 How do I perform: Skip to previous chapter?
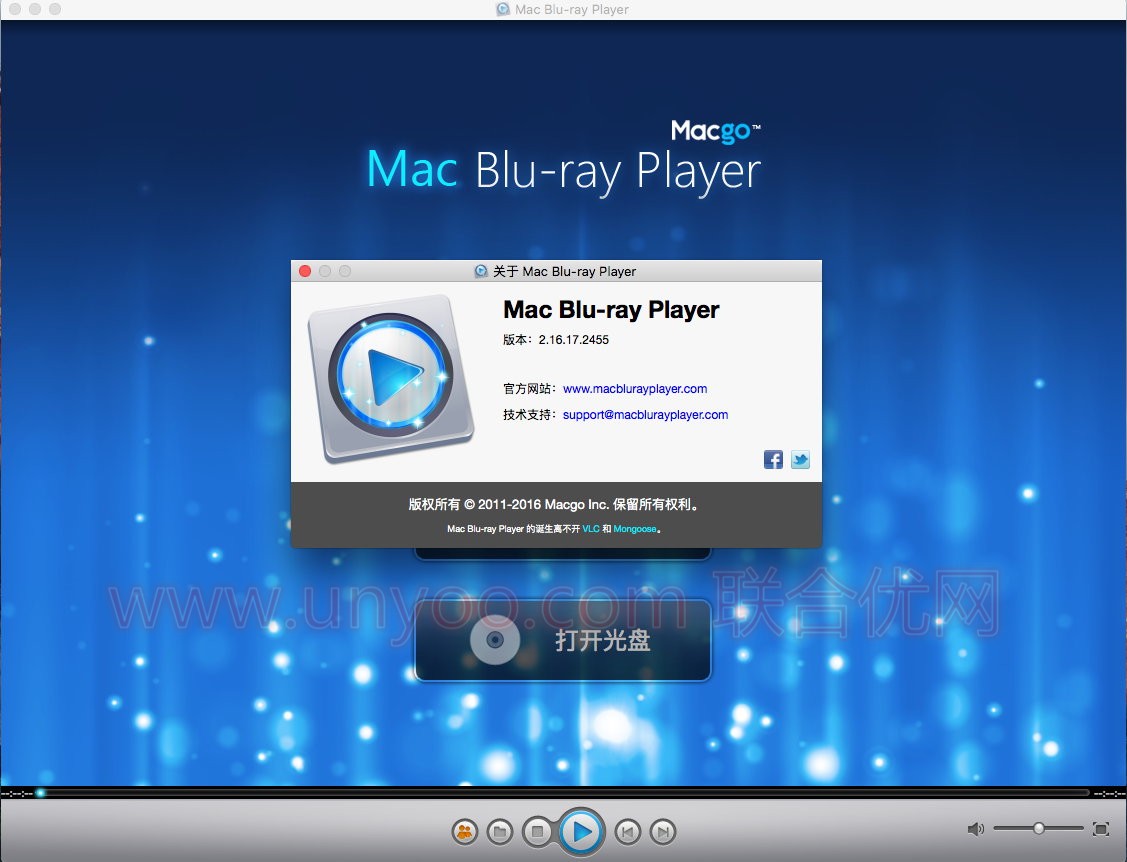(x=627, y=832)
